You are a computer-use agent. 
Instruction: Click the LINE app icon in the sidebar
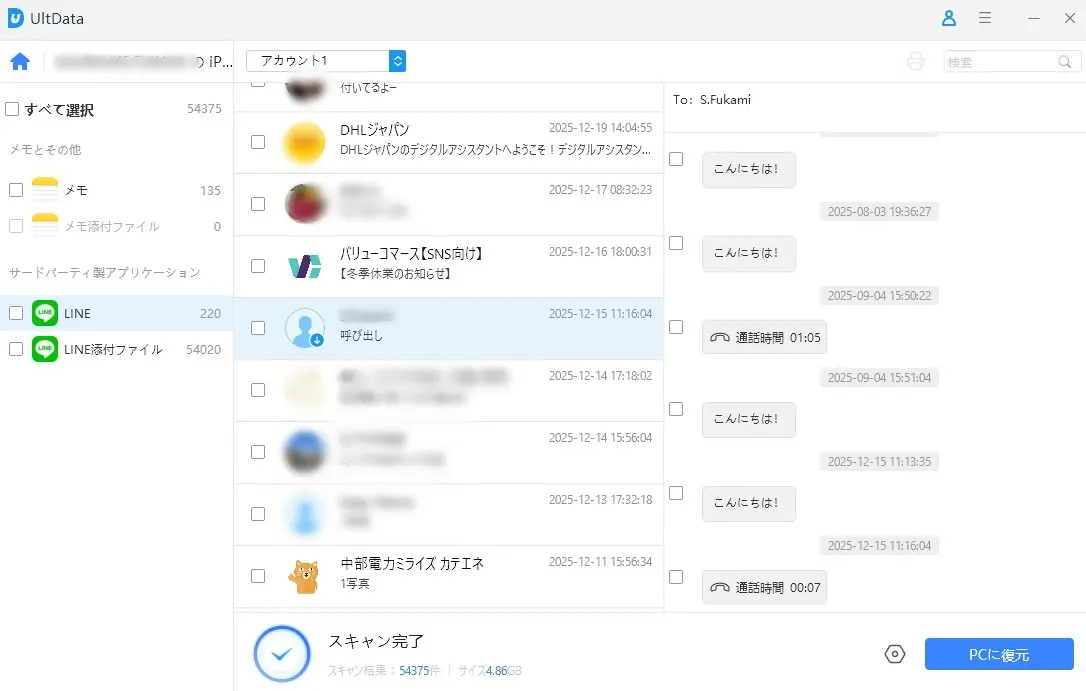[x=44, y=313]
